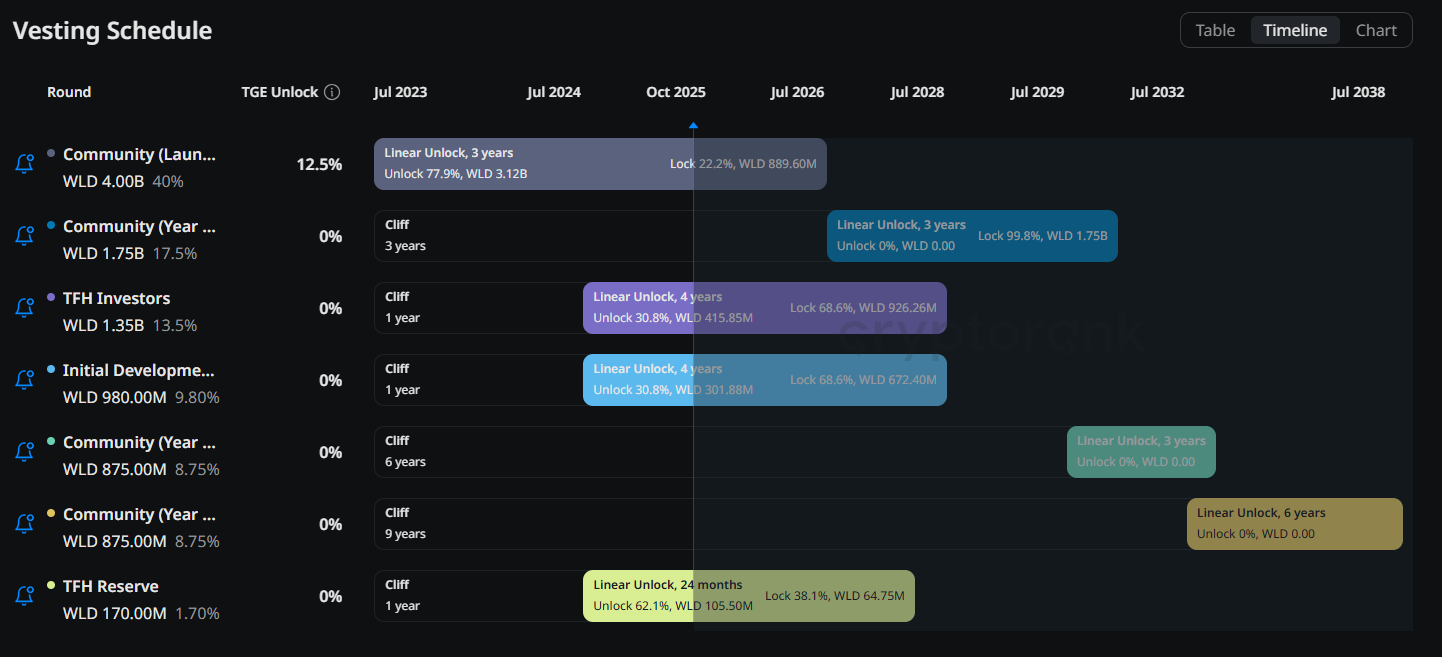Click the TFH Investors Cliff 1 year segment

coord(479,308)
